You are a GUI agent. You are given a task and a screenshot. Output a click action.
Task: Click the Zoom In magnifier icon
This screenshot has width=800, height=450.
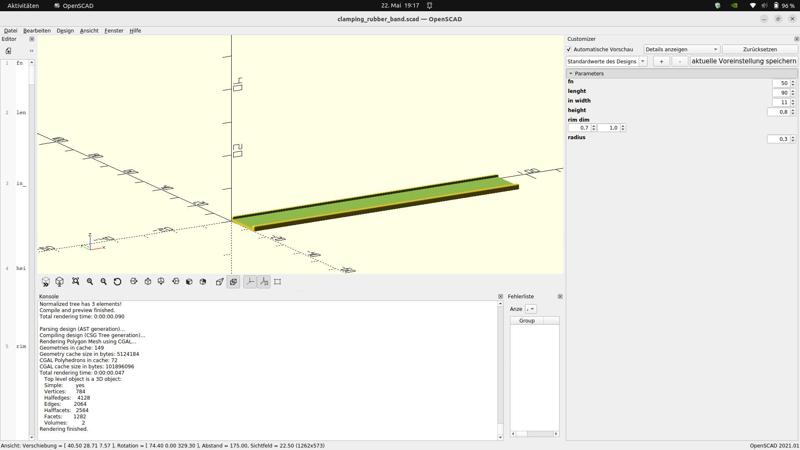pyautogui.click(x=90, y=282)
